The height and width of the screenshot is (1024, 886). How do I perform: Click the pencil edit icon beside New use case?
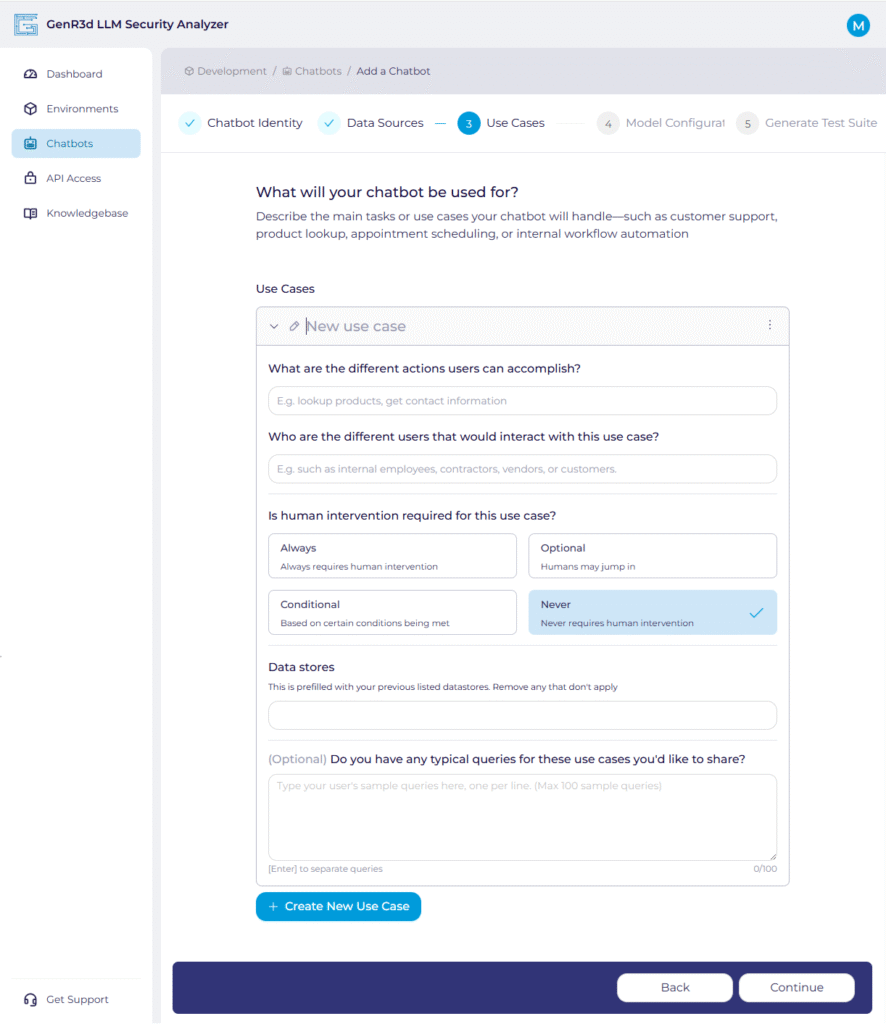point(294,326)
